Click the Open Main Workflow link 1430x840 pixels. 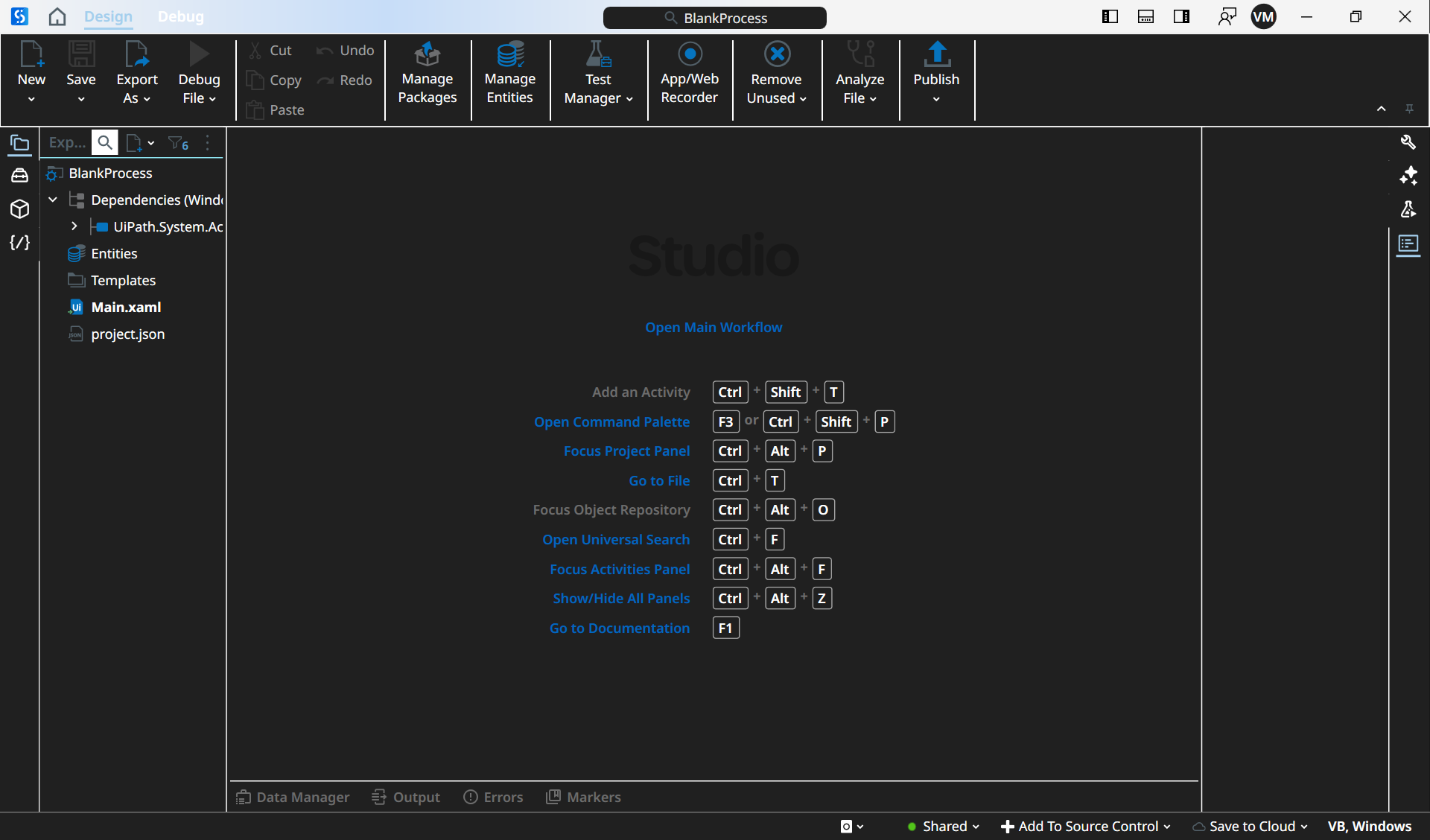coord(713,327)
